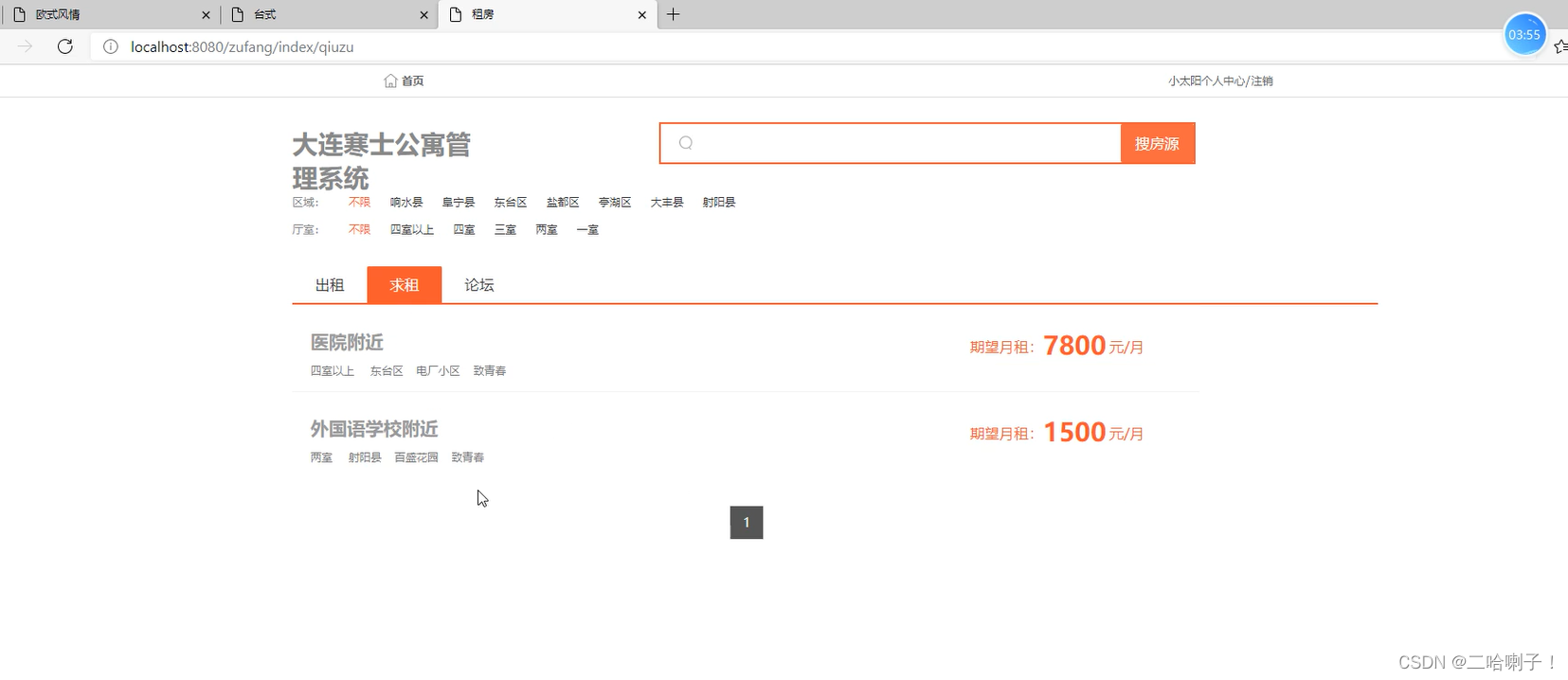The width and height of the screenshot is (1568, 680).
Task: Switch to the 欧式风情 browser tab
Action: click(111, 14)
